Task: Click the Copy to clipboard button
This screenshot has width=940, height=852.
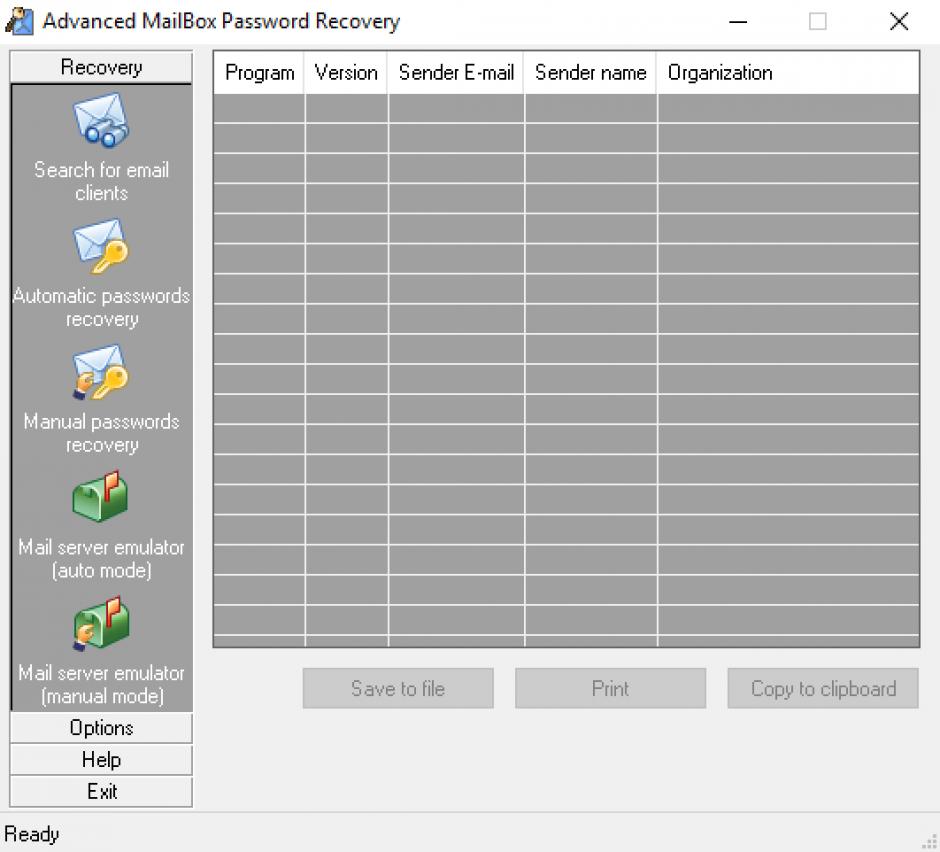Action: coord(823,688)
